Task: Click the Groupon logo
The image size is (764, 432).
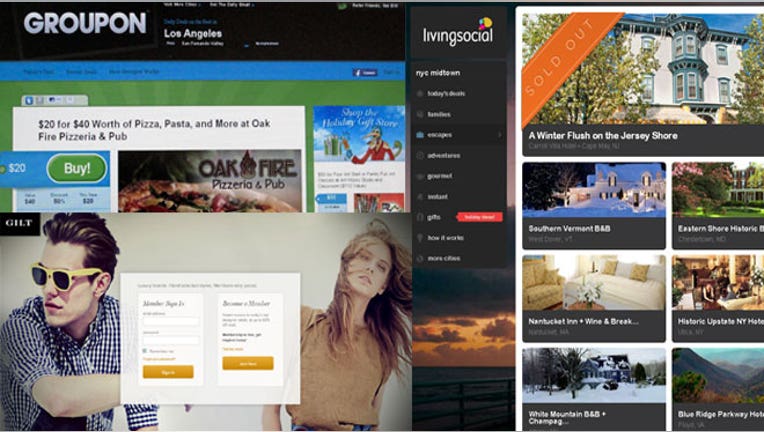Action: click(85, 23)
